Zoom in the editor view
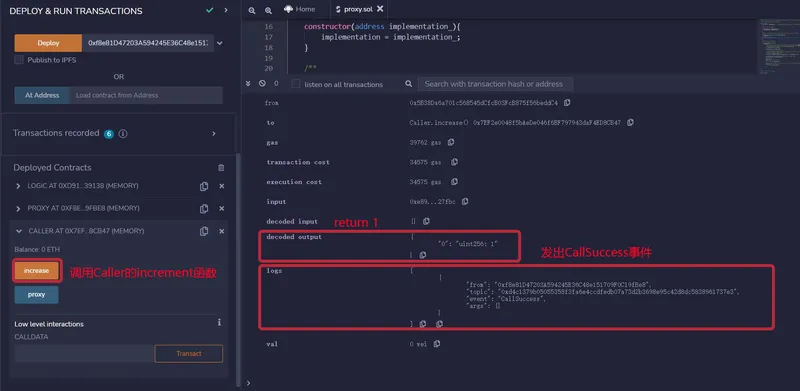The height and width of the screenshot is (391, 800). point(268,10)
